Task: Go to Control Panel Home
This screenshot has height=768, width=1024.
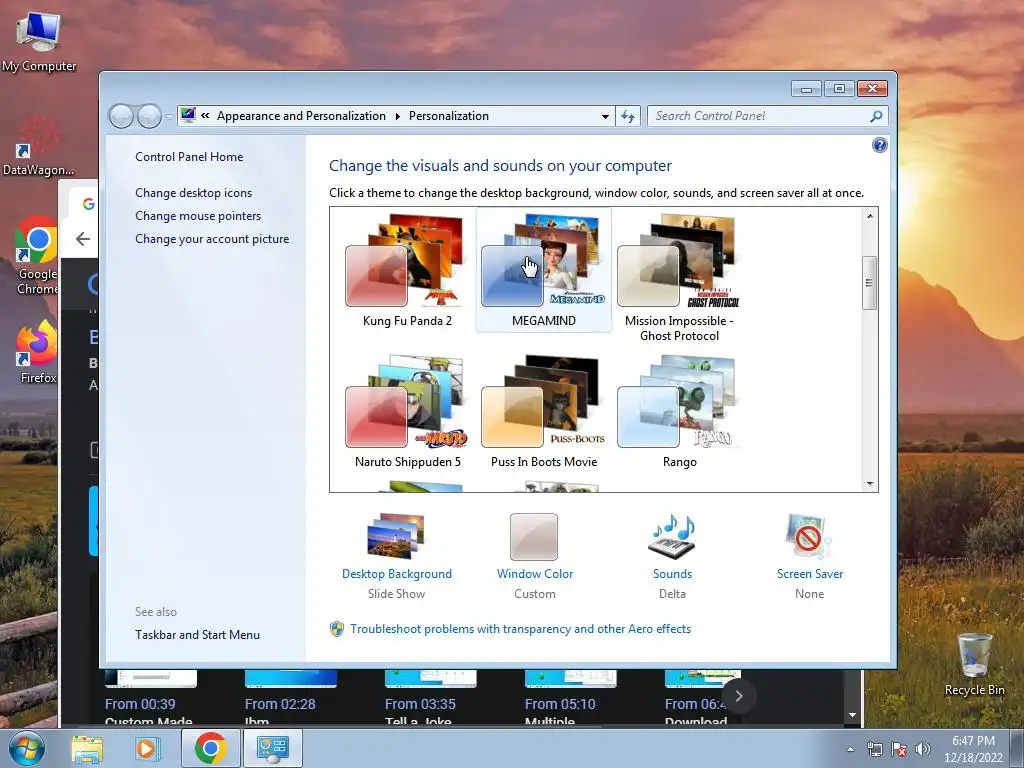Action: point(189,157)
